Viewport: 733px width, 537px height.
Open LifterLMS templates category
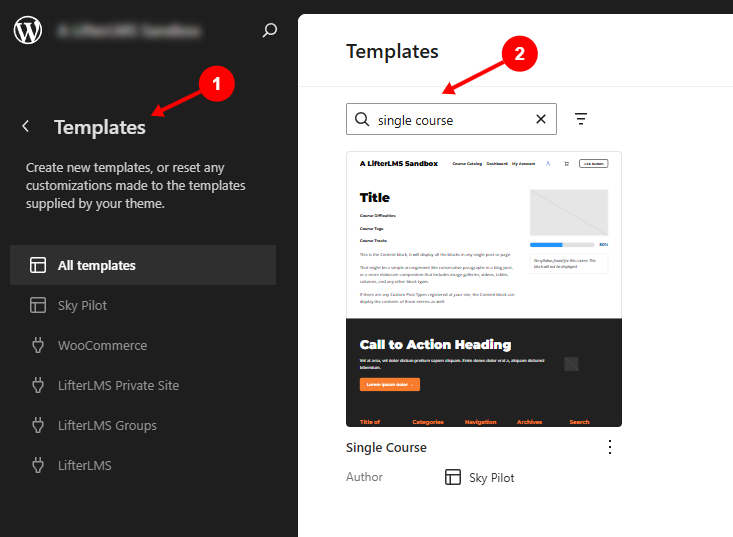coord(143,465)
